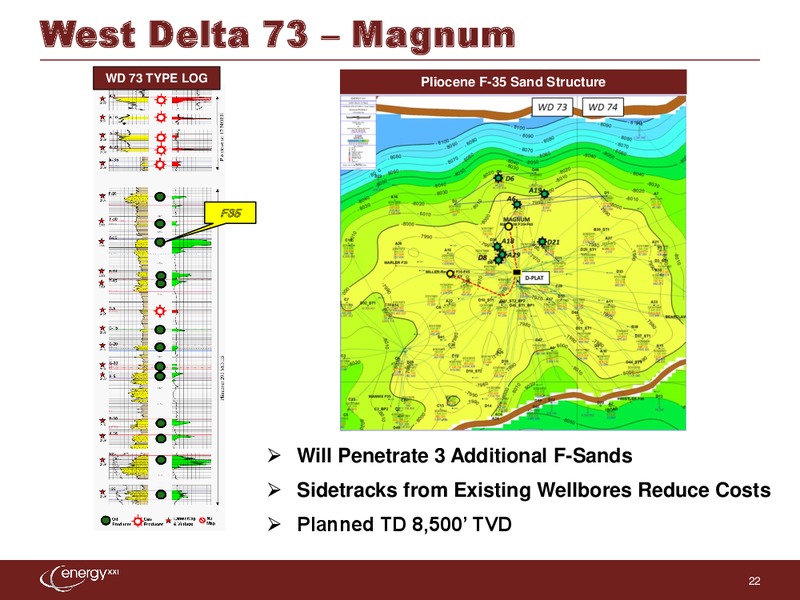
Task: Click the black D-PLAT platform square
Action: click(516, 272)
